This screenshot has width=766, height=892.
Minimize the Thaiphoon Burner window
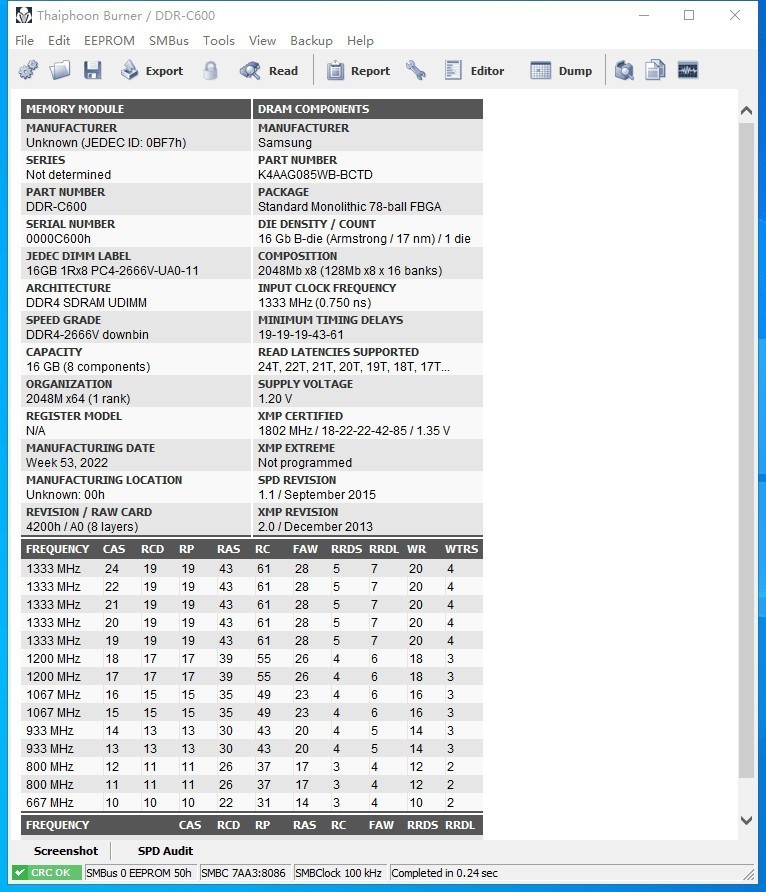pos(644,15)
